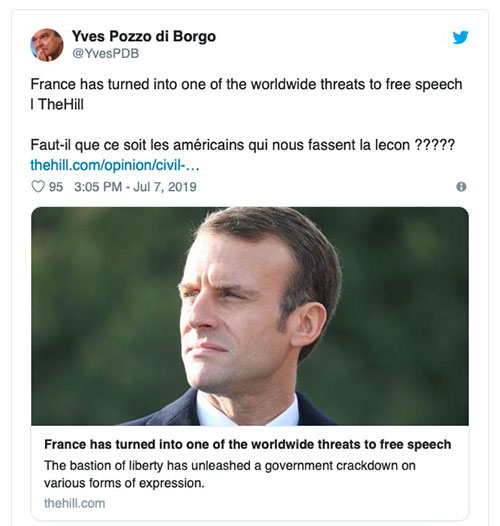
Task: Open Yves Pozzo di Borgo's profile picture
Action: coord(47,45)
